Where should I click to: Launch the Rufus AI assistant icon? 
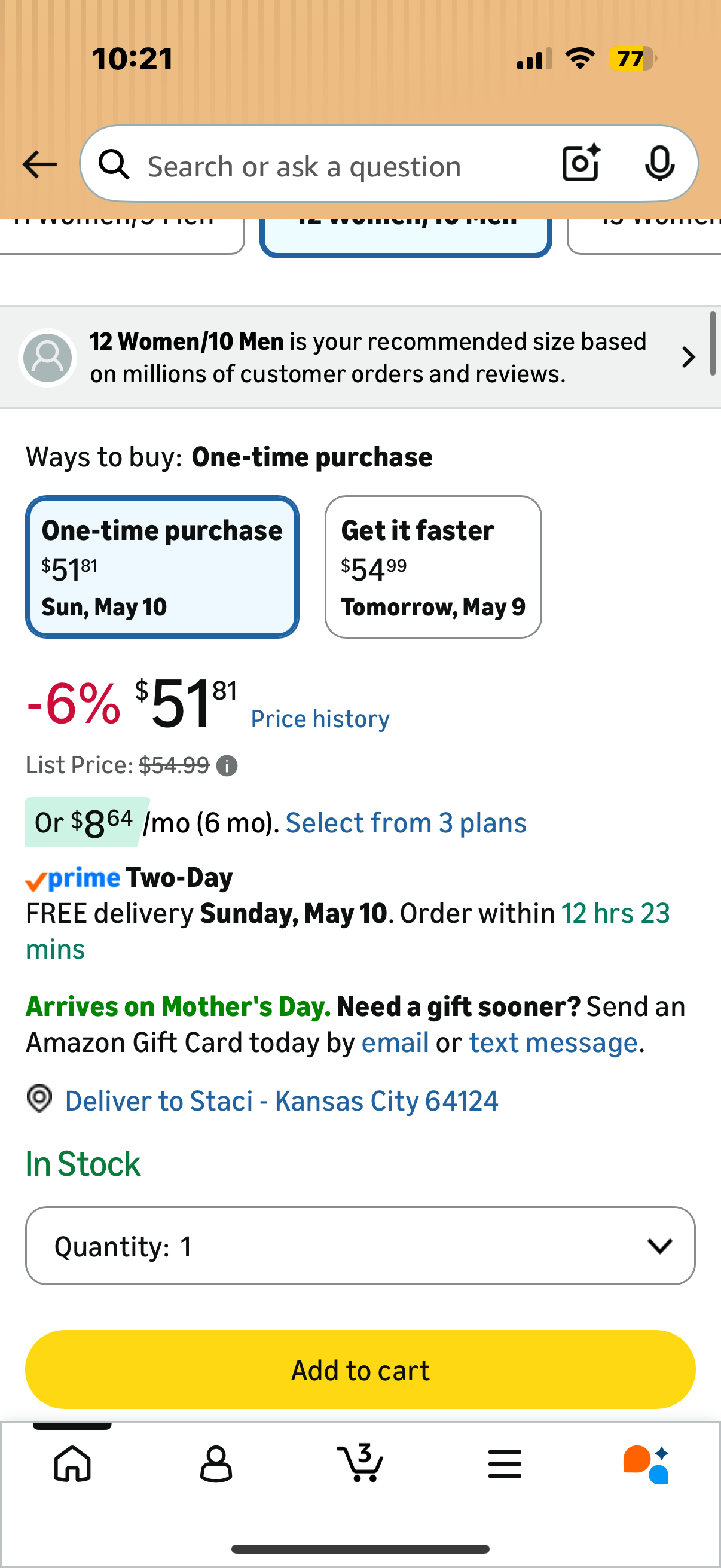click(646, 1464)
